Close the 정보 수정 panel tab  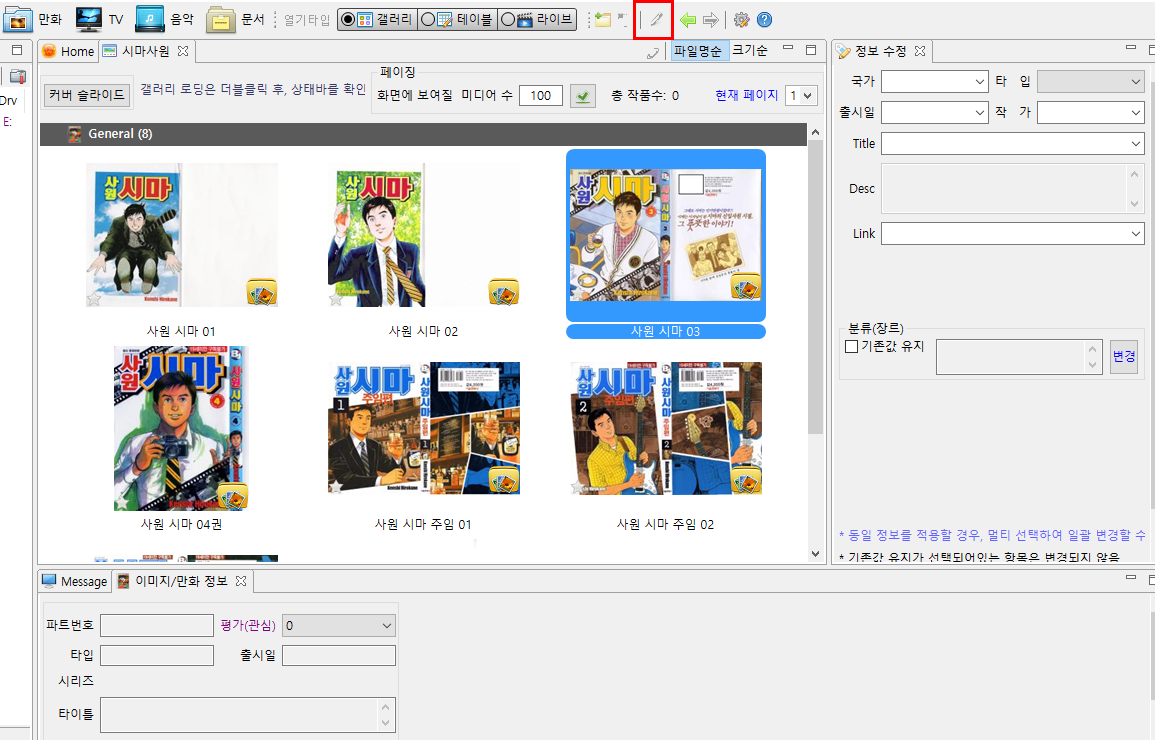coord(920,51)
